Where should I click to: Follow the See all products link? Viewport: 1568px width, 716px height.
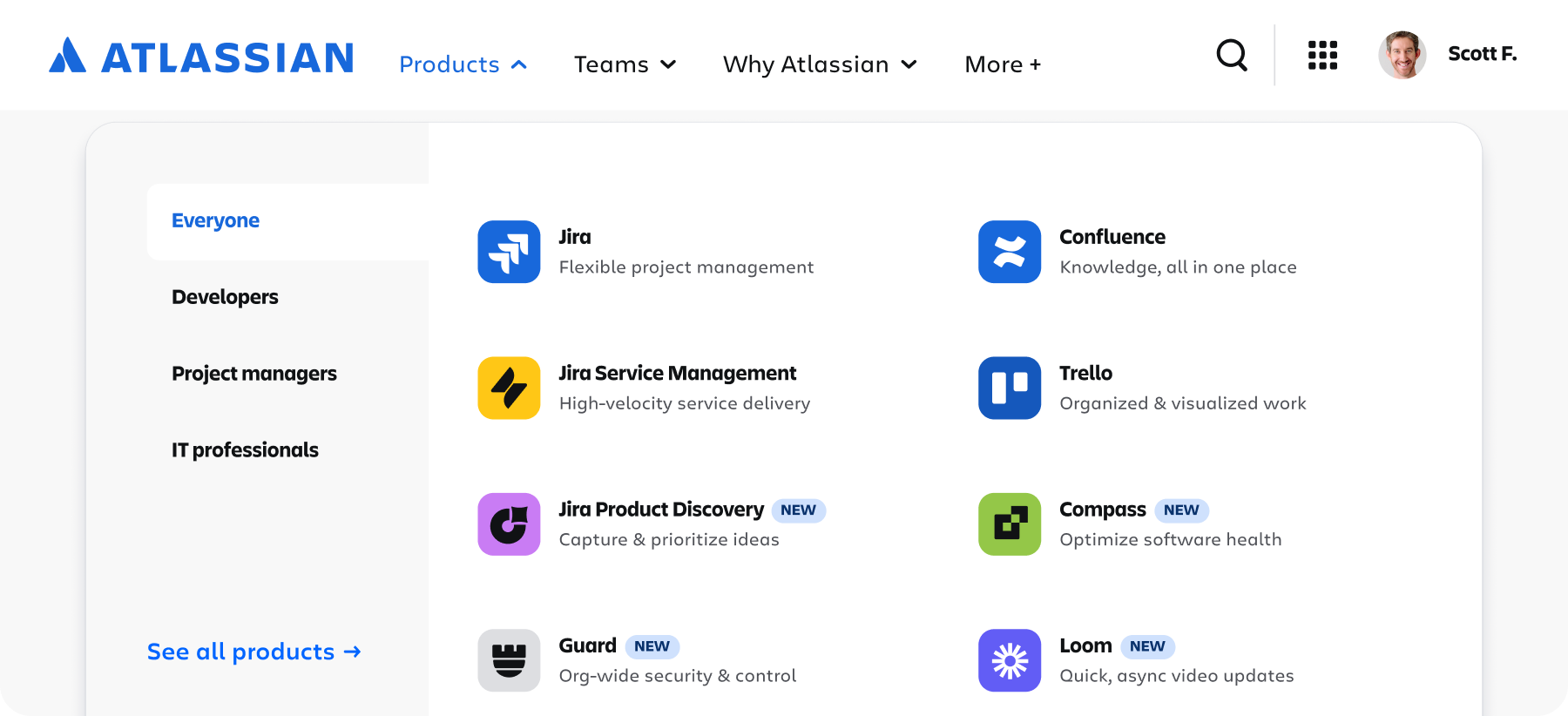[253, 652]
